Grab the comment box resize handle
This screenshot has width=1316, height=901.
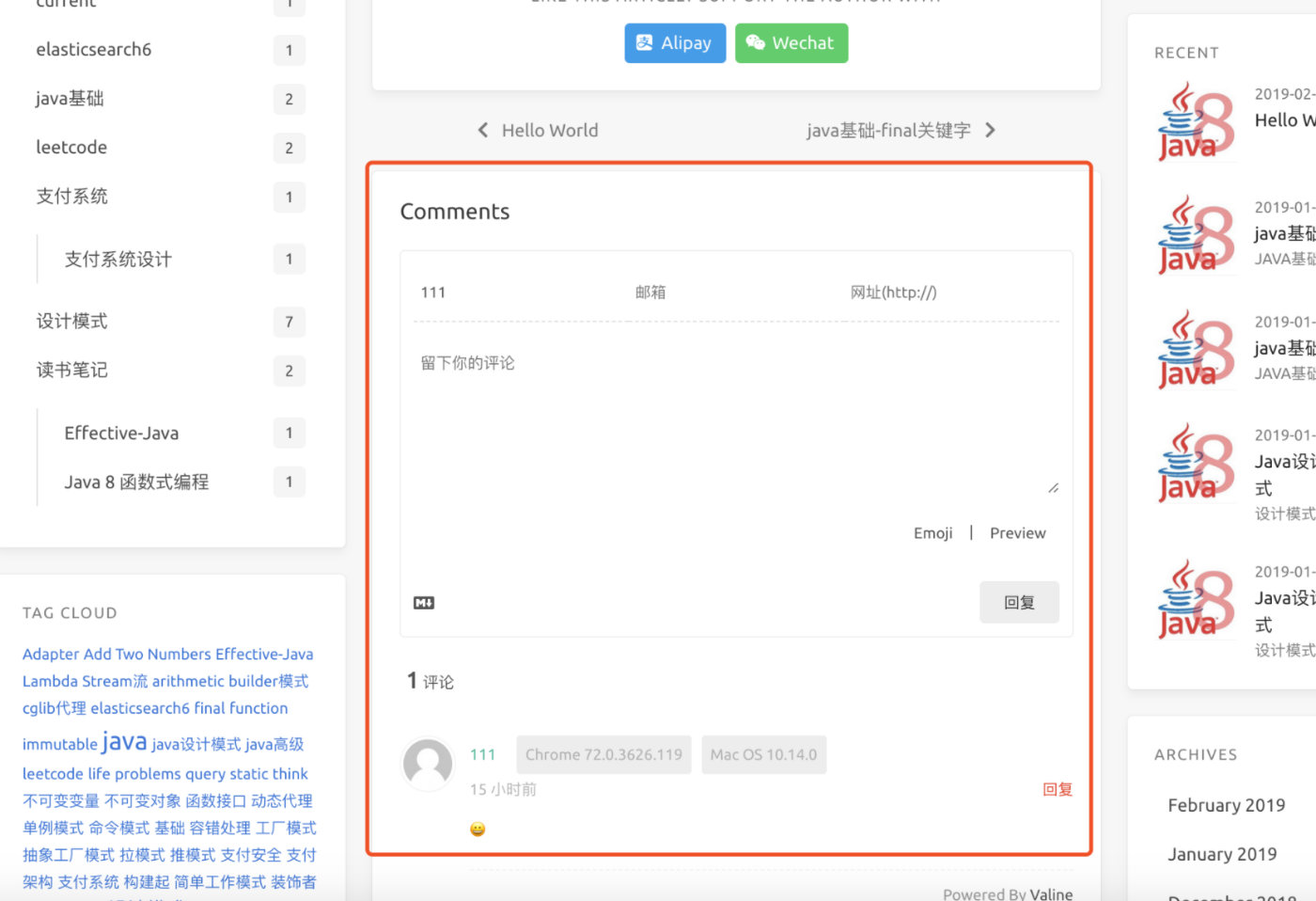click(x=1053, y=488)
